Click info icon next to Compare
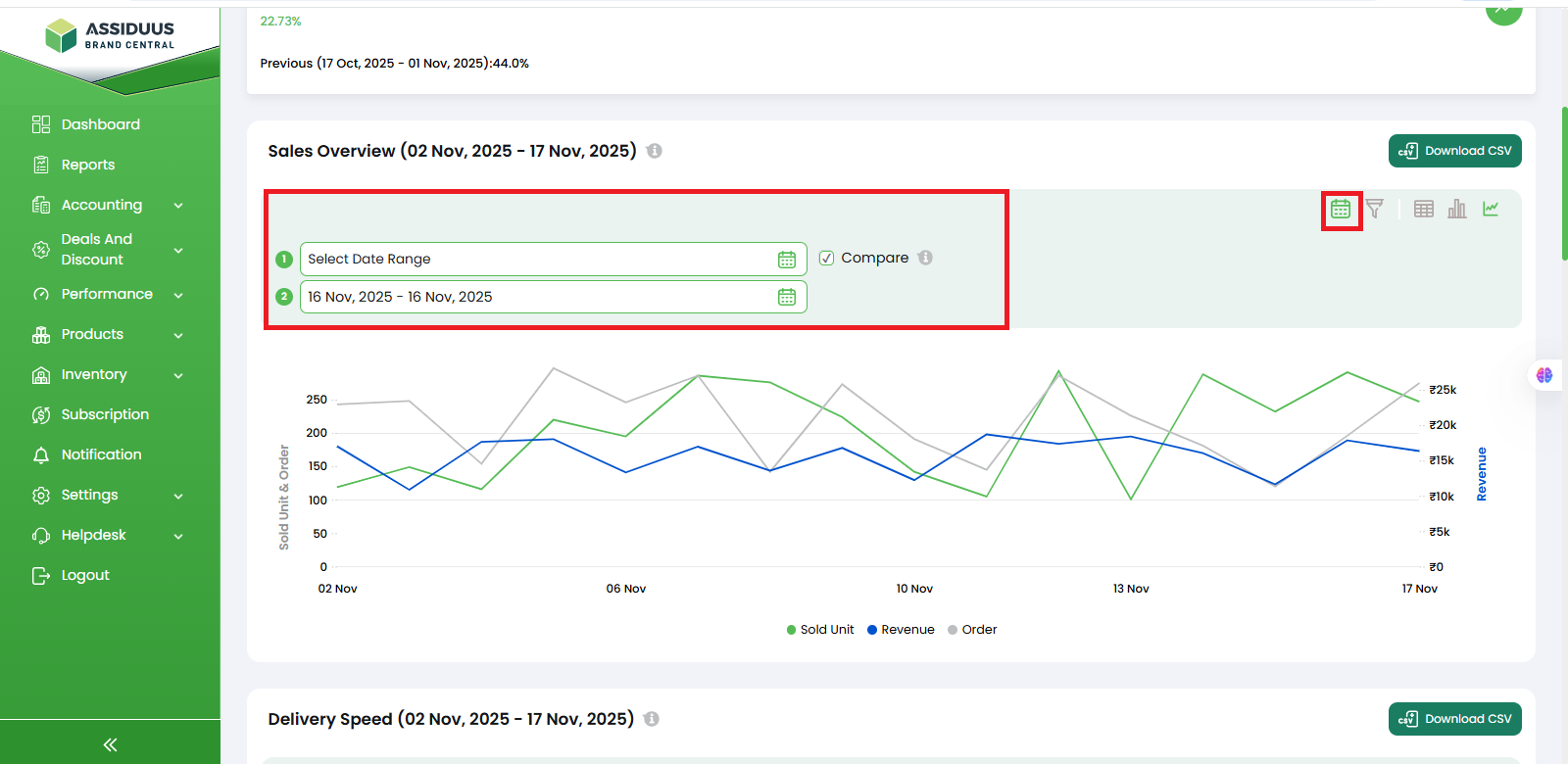 click(925, 258)
